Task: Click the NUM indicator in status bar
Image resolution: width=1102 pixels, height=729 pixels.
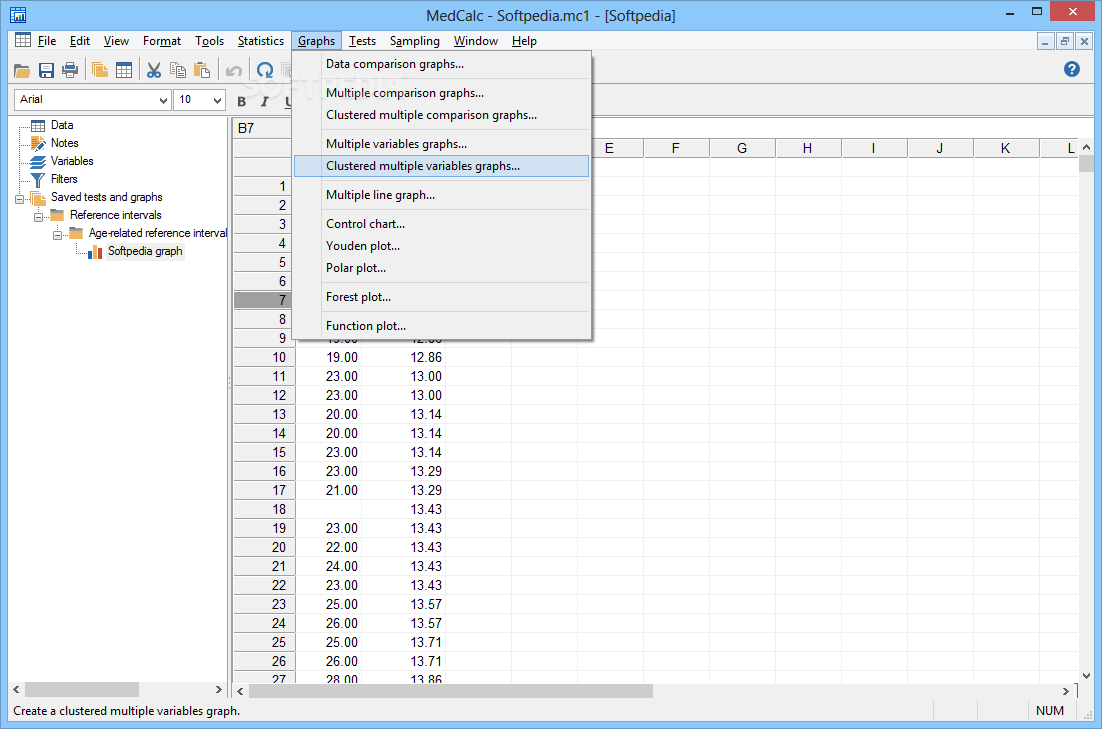Action: click(x=1050, y=711)
